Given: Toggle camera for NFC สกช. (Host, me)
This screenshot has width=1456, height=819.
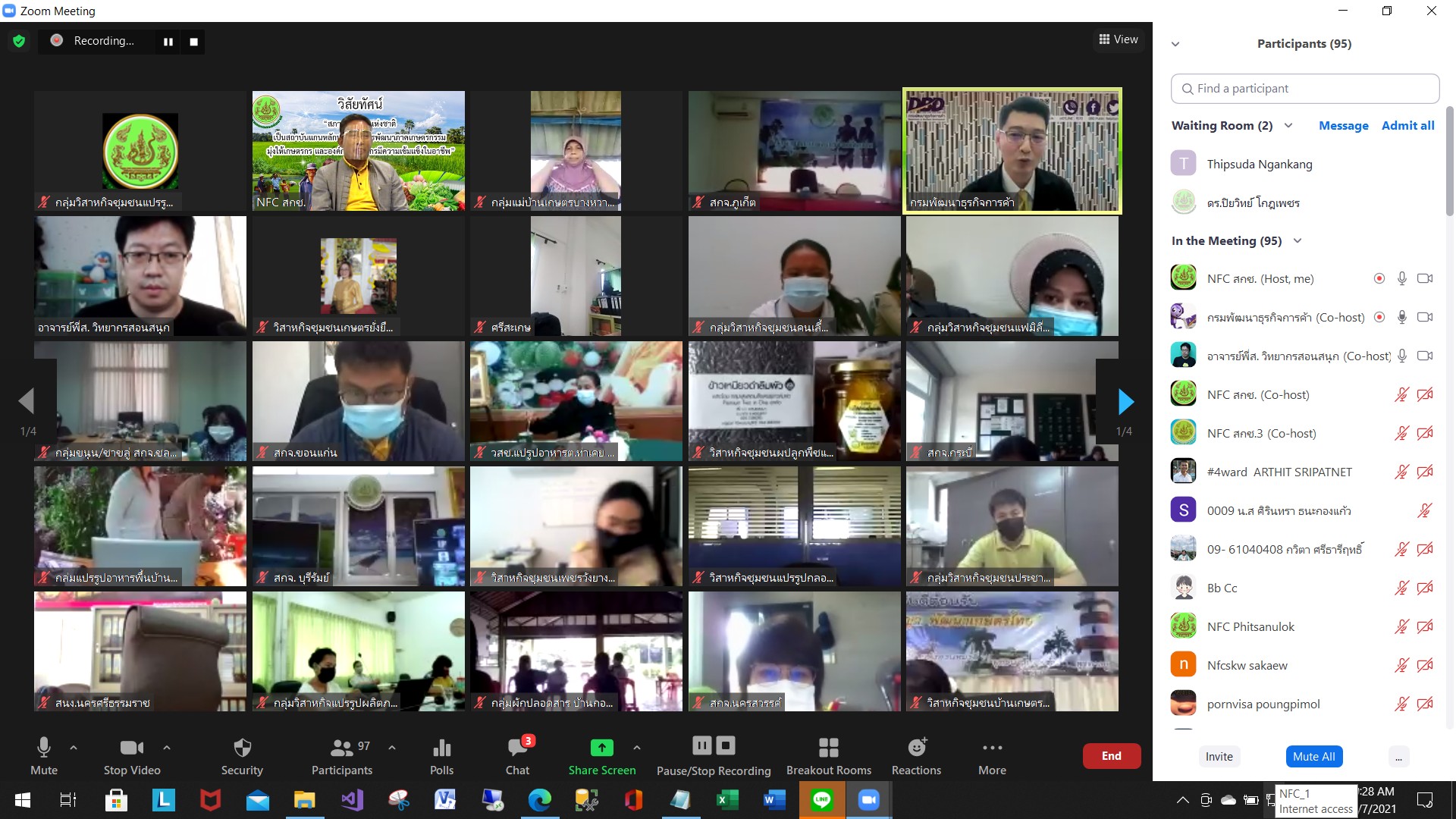Looking at the screenshot, I should pos(1425,279).
